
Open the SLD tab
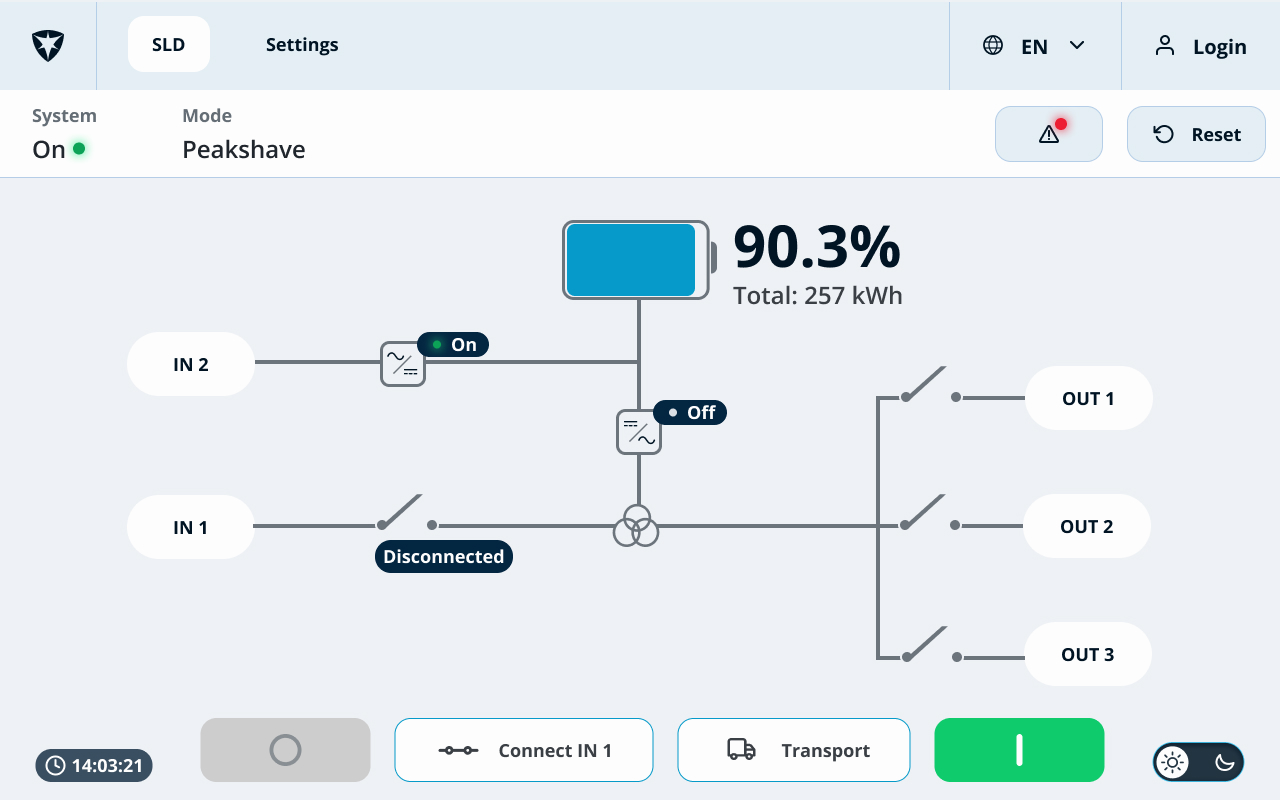(x=169, y=44)
